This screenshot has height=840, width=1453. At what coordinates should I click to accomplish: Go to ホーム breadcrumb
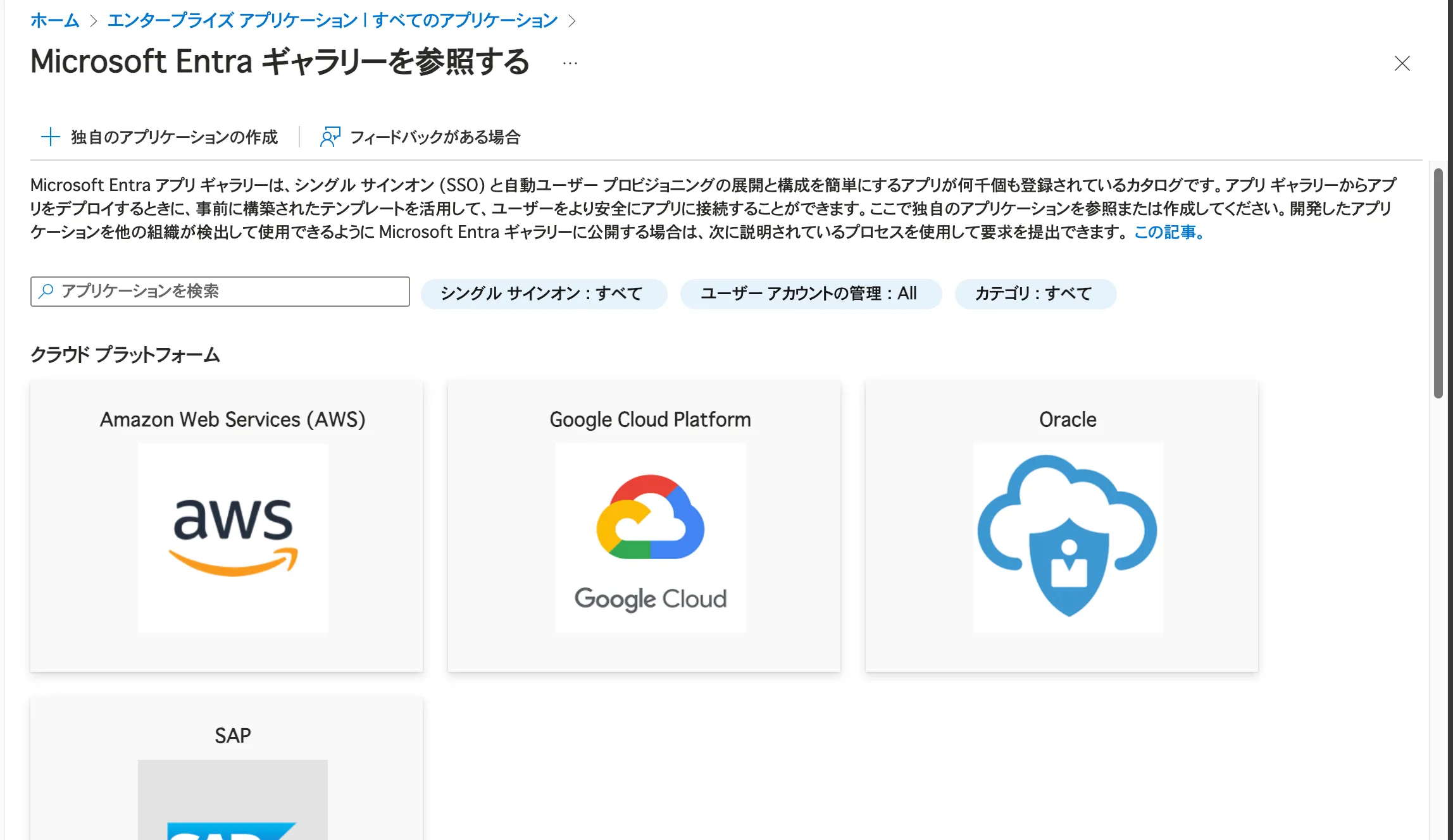pyautogui.click(x=55, y=20)
